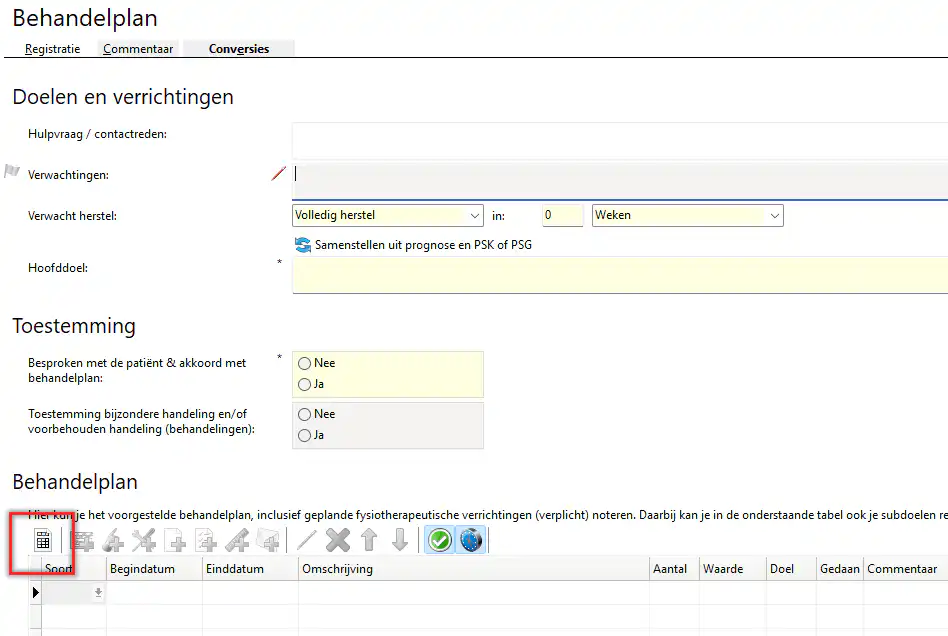The image size is (948, 636).
Task: Click the add-stamp icon in toolbar
Action: pyautogui.click(x=113, y=540)
